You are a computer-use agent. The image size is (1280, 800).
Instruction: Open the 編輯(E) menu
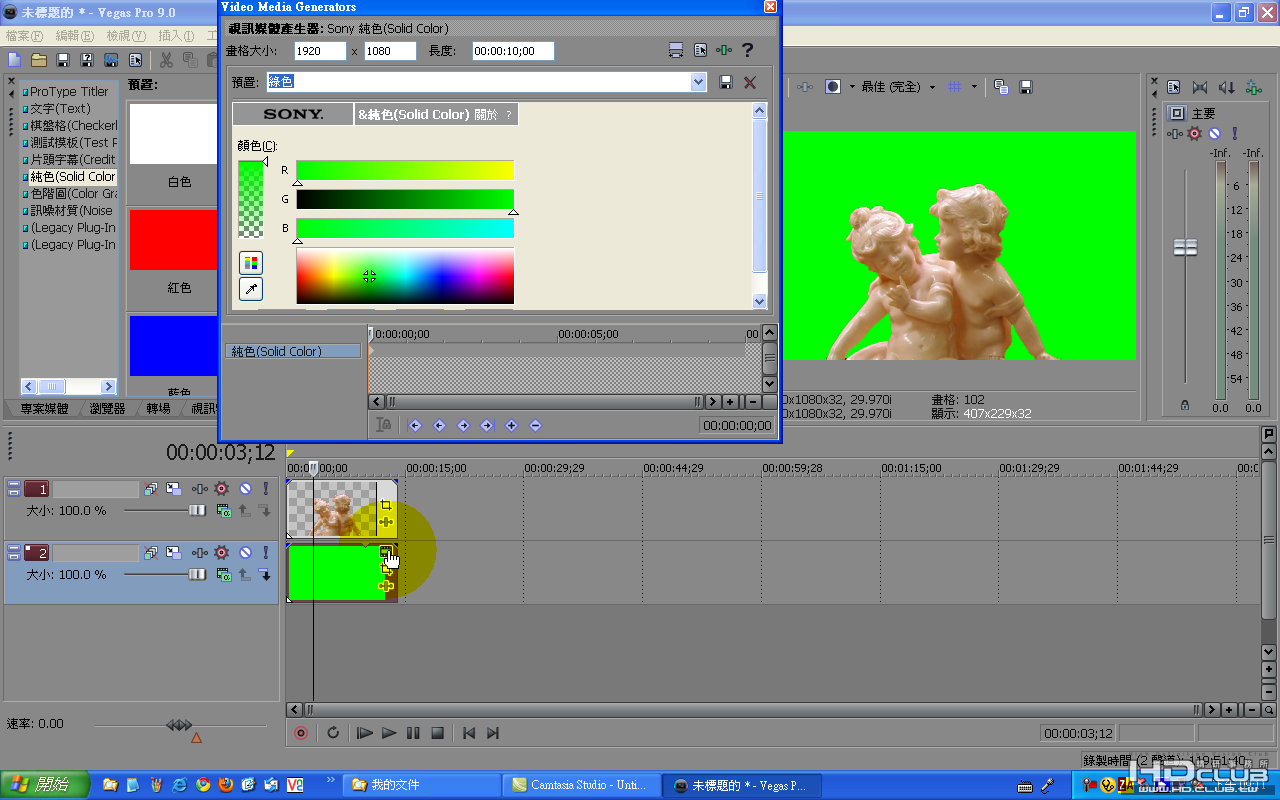tap(74, 36)
